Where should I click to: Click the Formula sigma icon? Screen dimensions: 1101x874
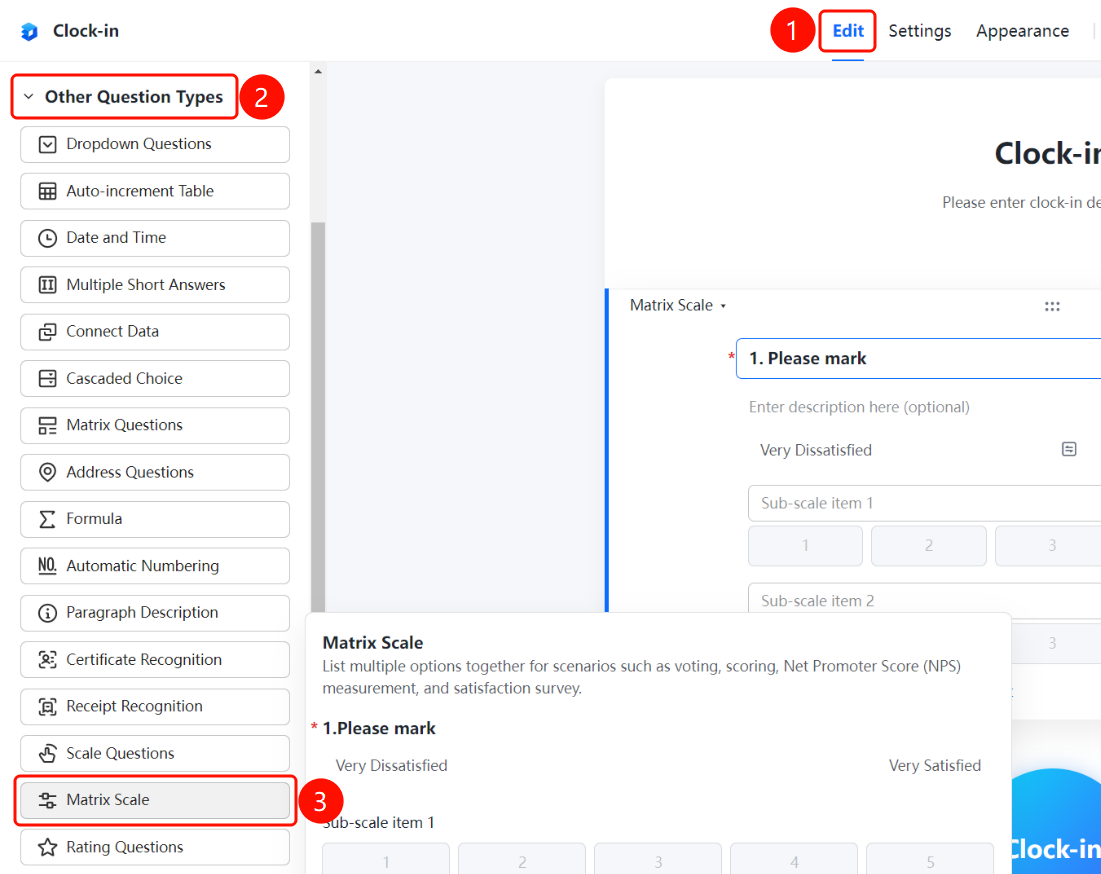[x=47, y=519]
